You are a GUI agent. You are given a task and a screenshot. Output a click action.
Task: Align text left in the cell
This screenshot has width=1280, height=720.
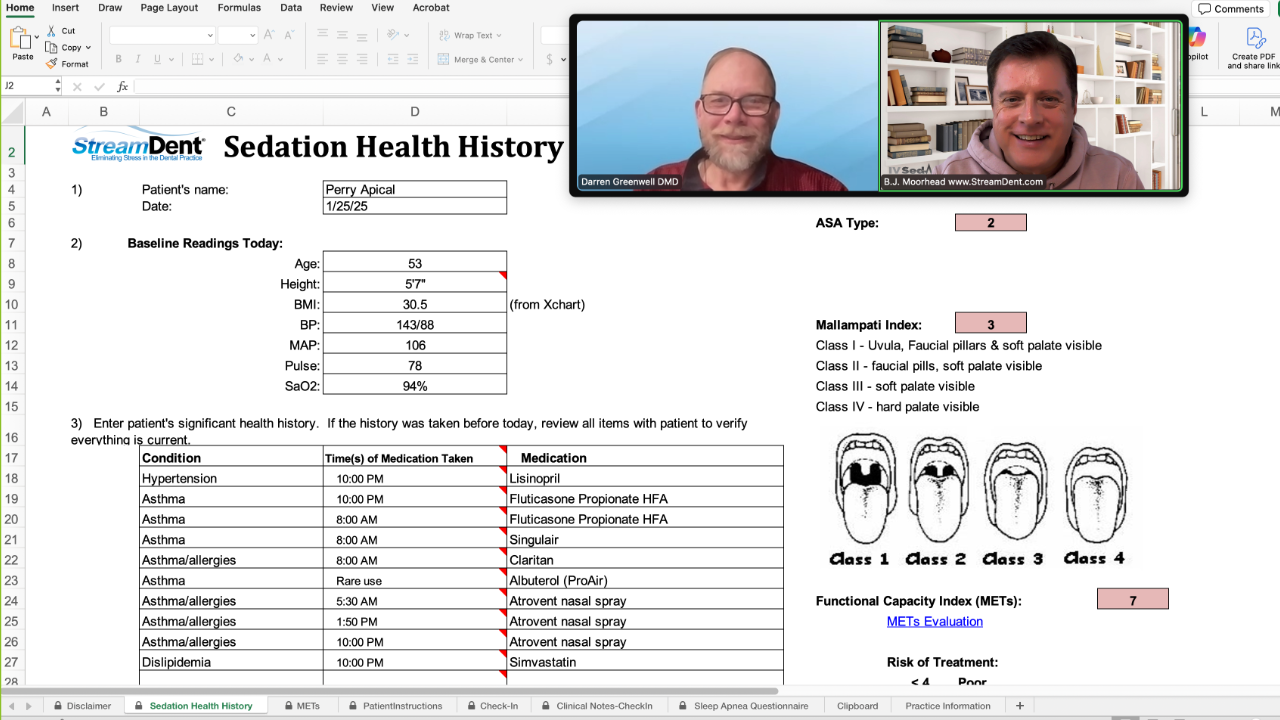click(322, 59)
